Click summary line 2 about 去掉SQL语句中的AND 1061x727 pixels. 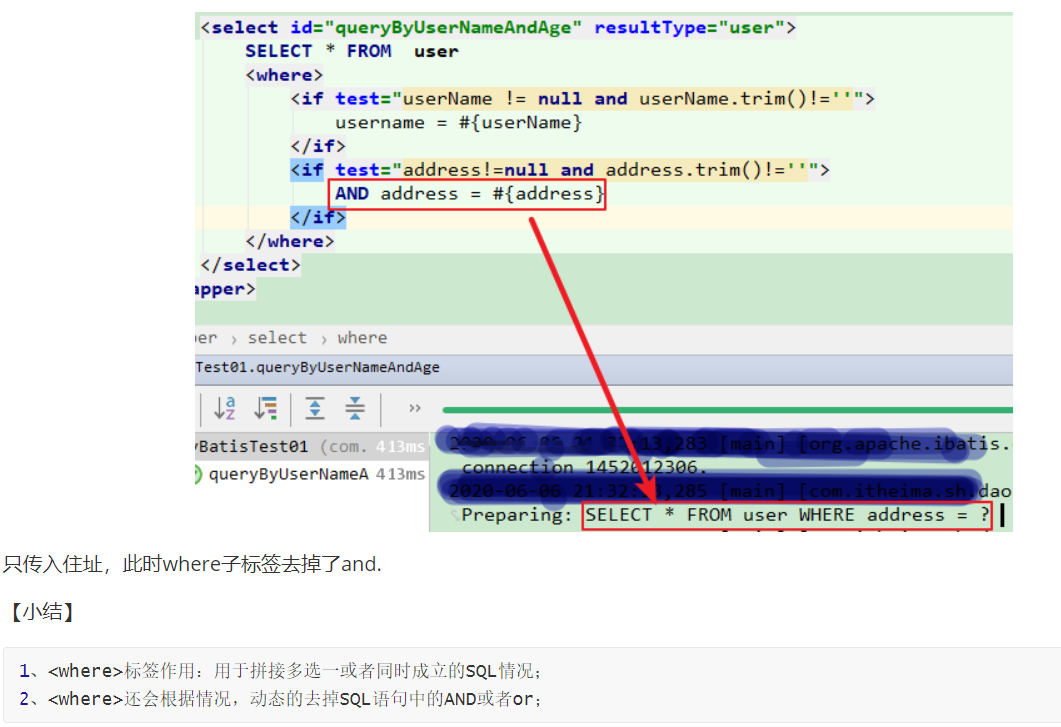click(x=280, y=699)
